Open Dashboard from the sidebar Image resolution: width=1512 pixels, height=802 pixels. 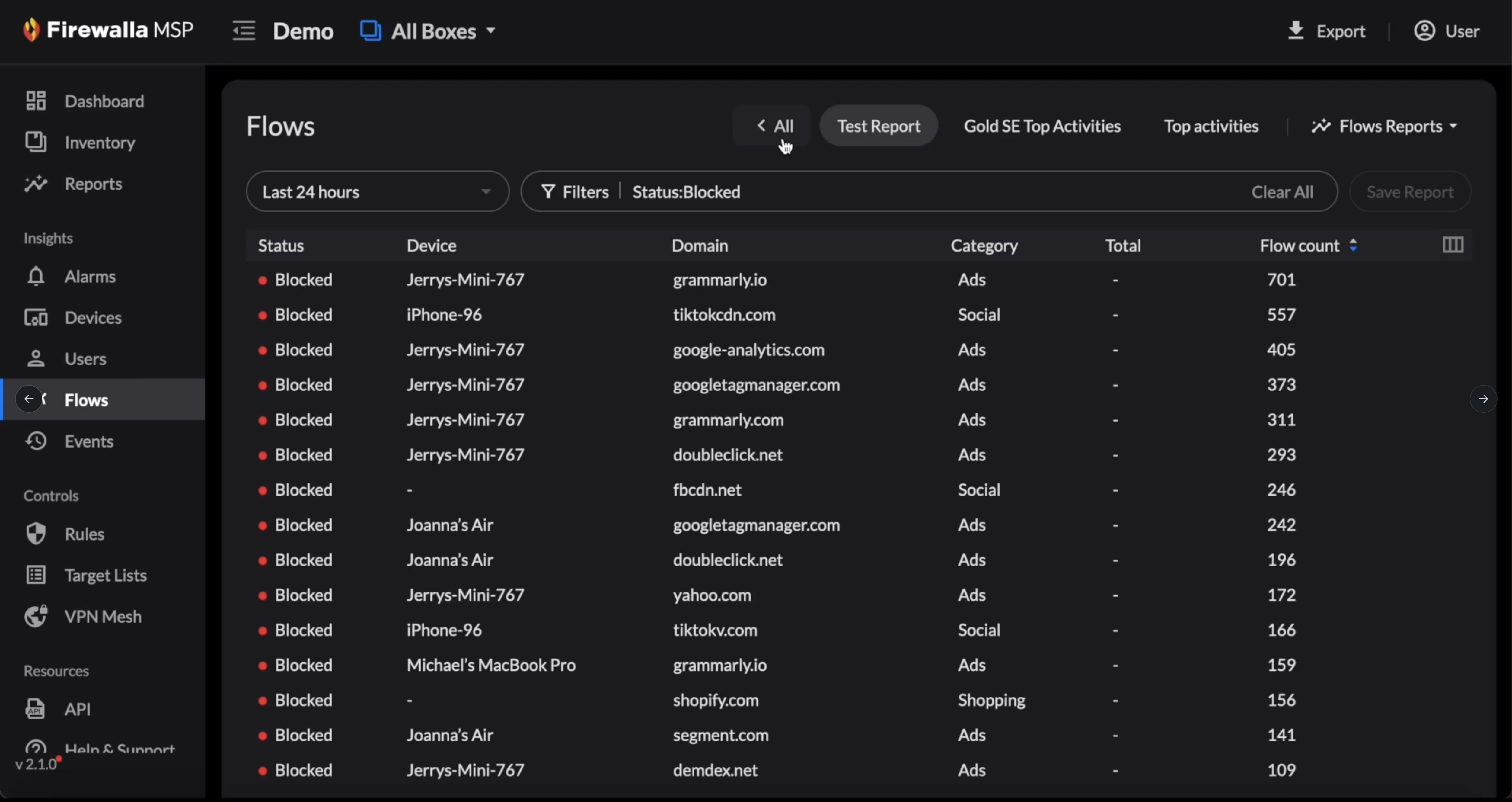coord(103,101)
